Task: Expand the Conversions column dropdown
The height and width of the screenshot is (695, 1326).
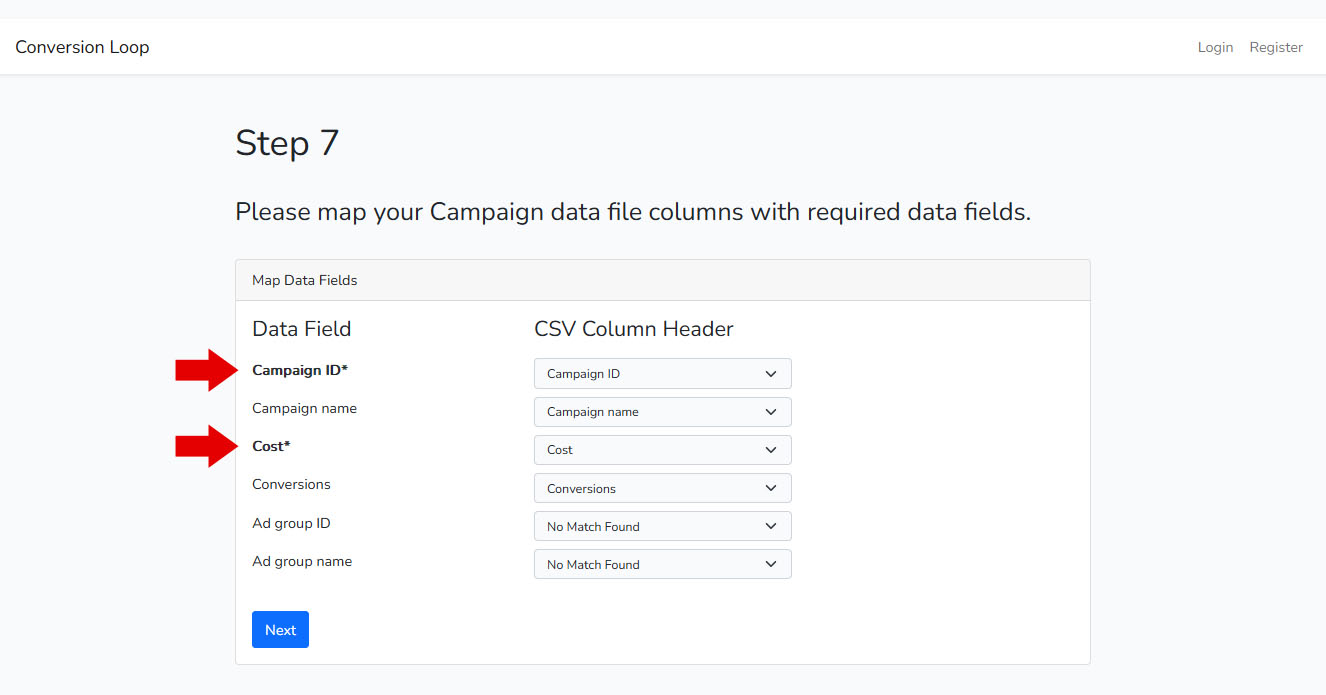Action: (x=662, y=488)
